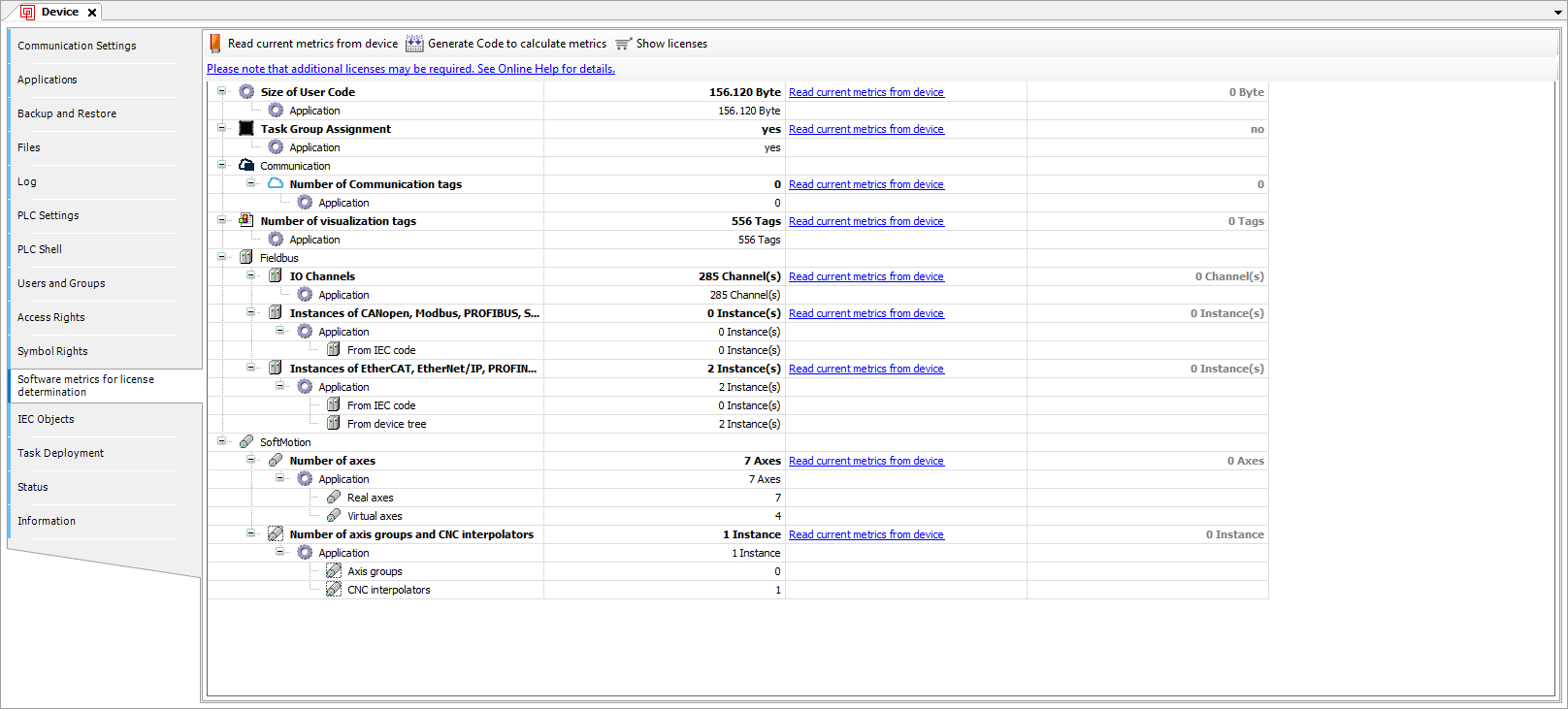Click Read current metrics link for IO Channels

(x=866, y=276)
